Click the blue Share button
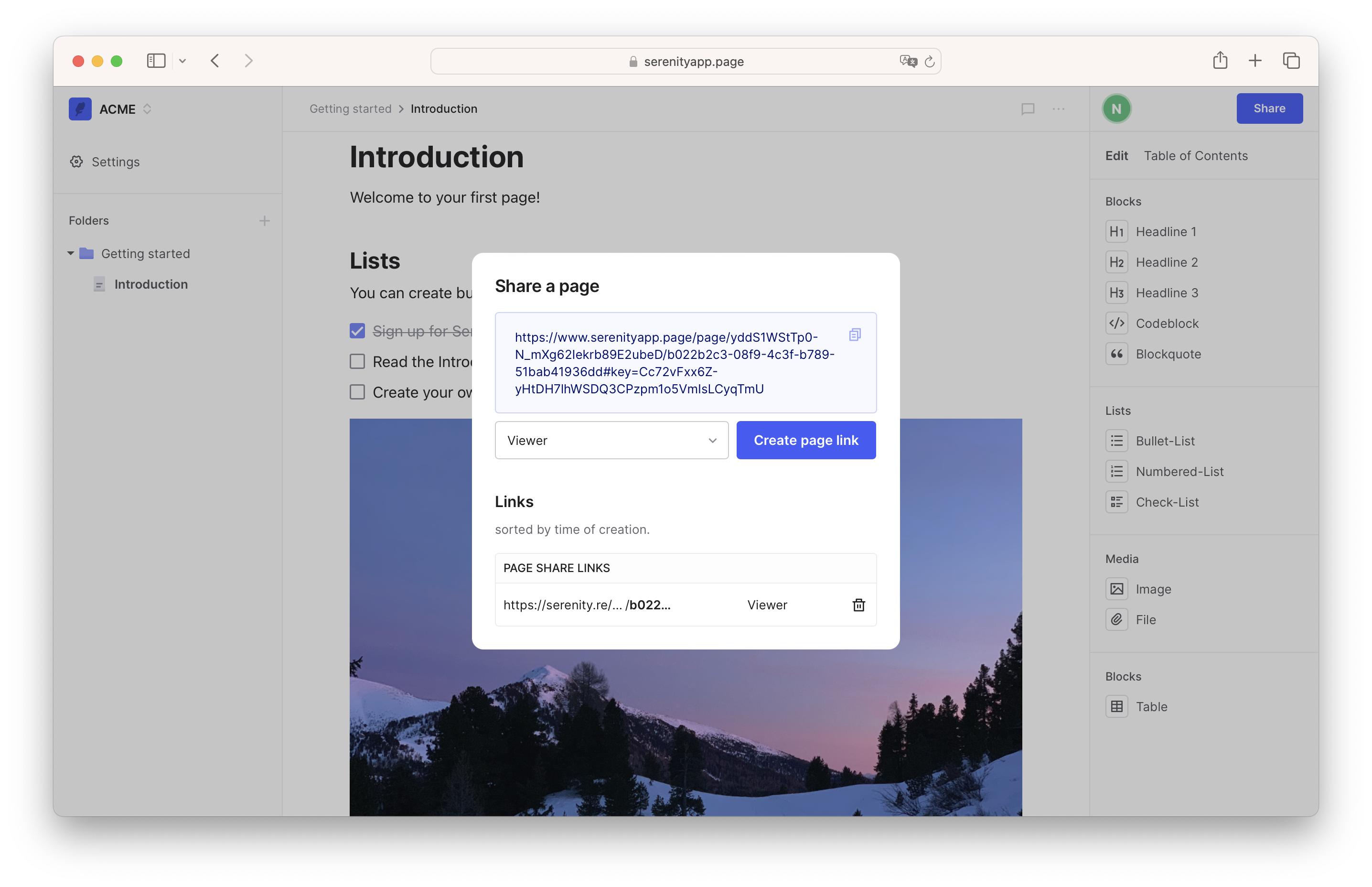This screenshot has height=887, width=1372. click(1269, 108)
